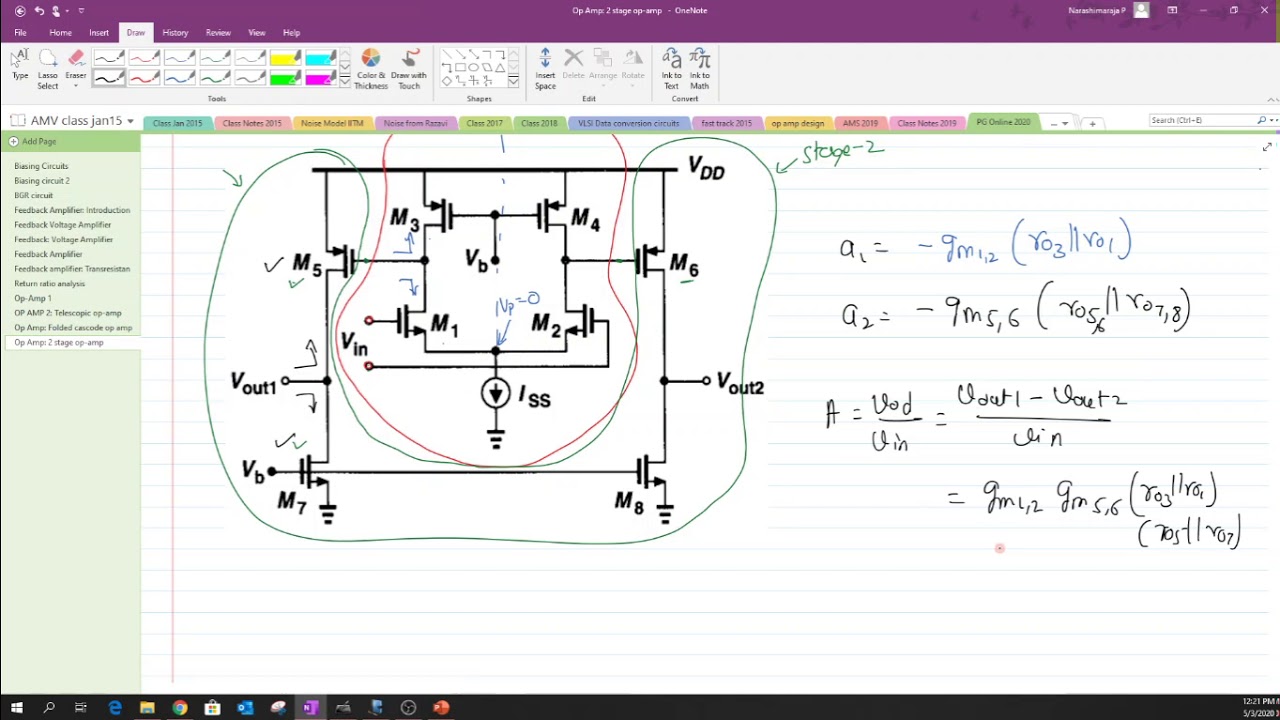The image size is (1280, 720).
Task: Expand the Shapes gallery More arrow
Action: click(514, 82)
